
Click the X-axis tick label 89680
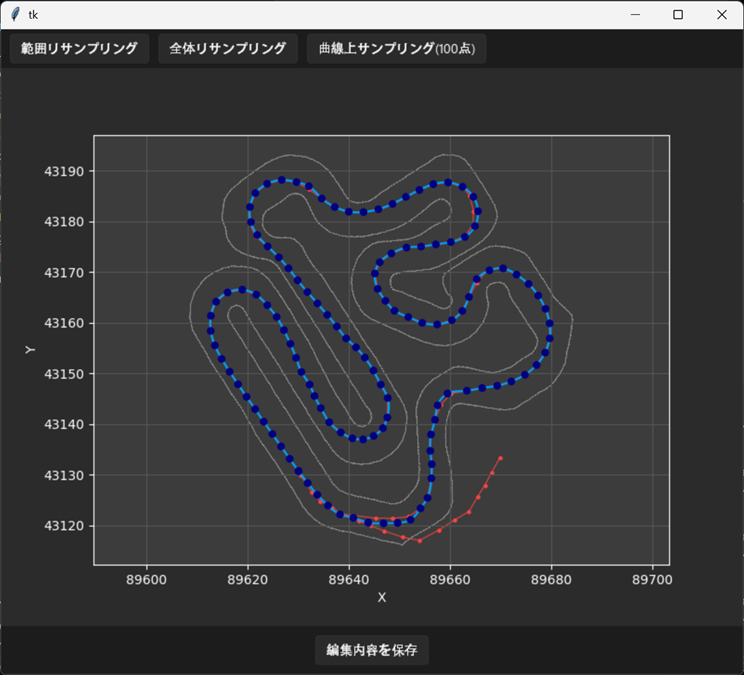[x=551, y=580]
